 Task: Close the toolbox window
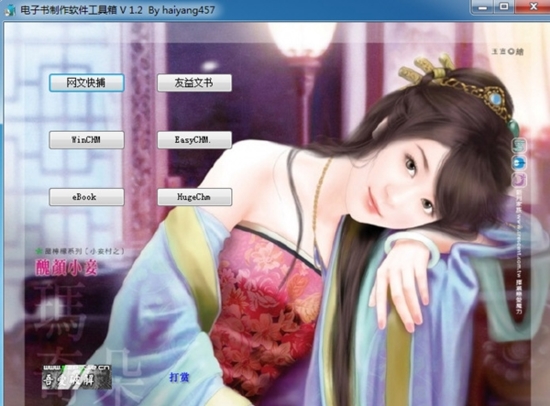click(x=532, y=7)
